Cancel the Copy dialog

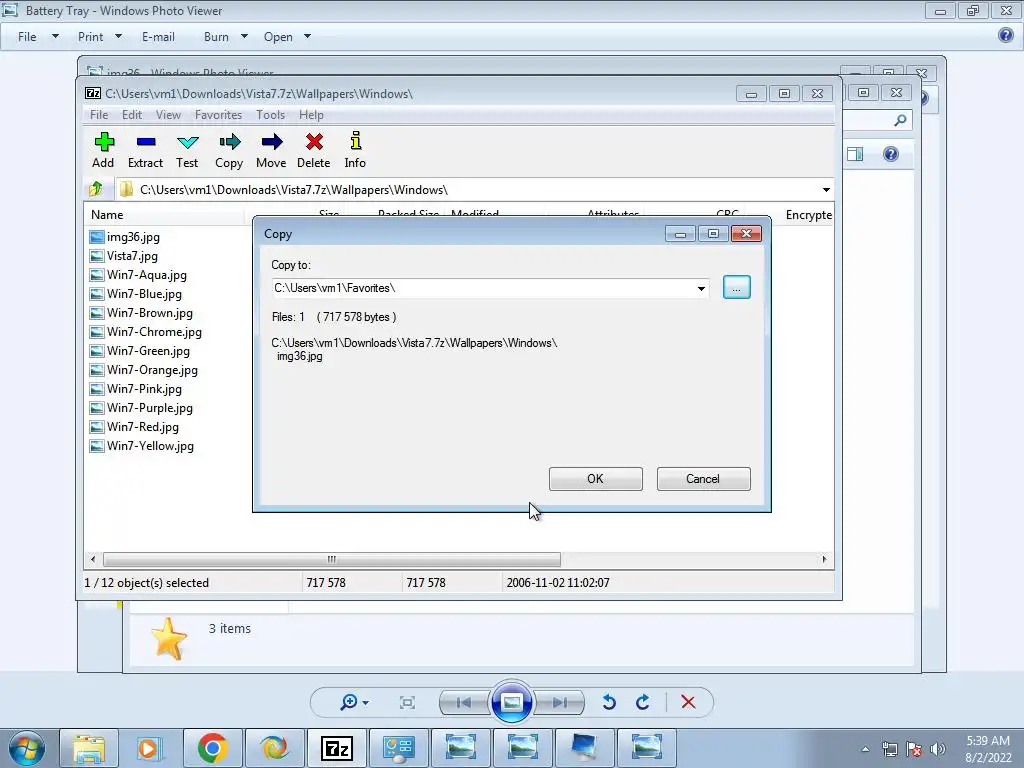tap(703, 479)
